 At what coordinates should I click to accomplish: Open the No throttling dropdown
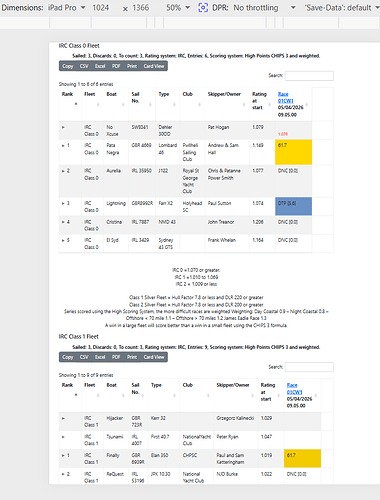tap(264, 7)
